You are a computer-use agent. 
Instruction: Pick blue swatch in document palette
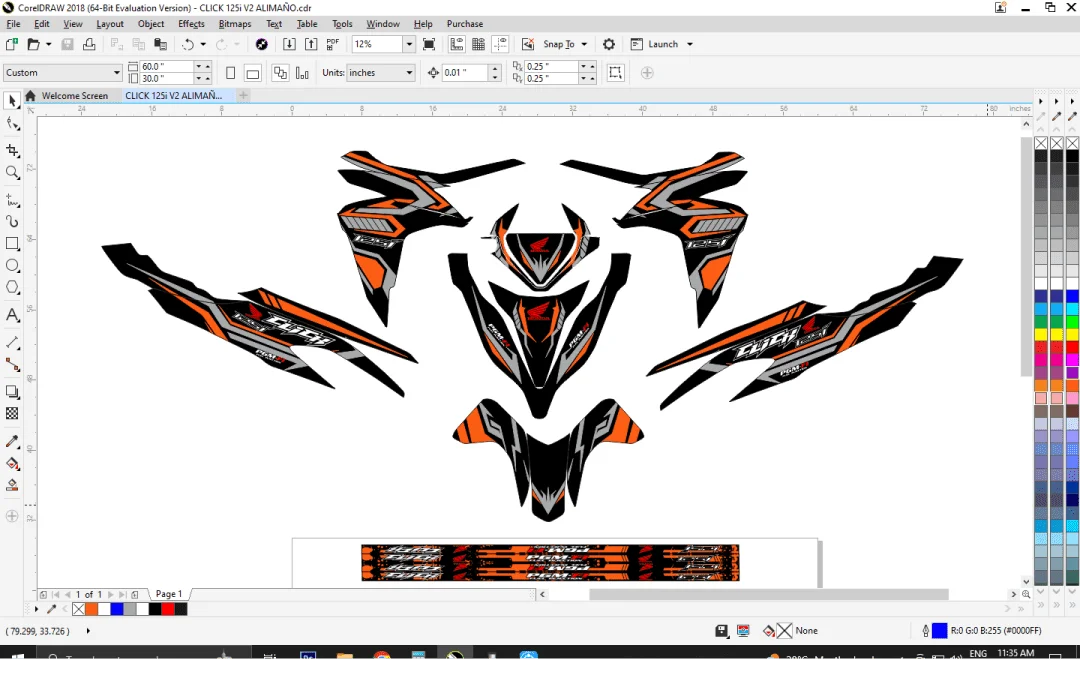117,610
